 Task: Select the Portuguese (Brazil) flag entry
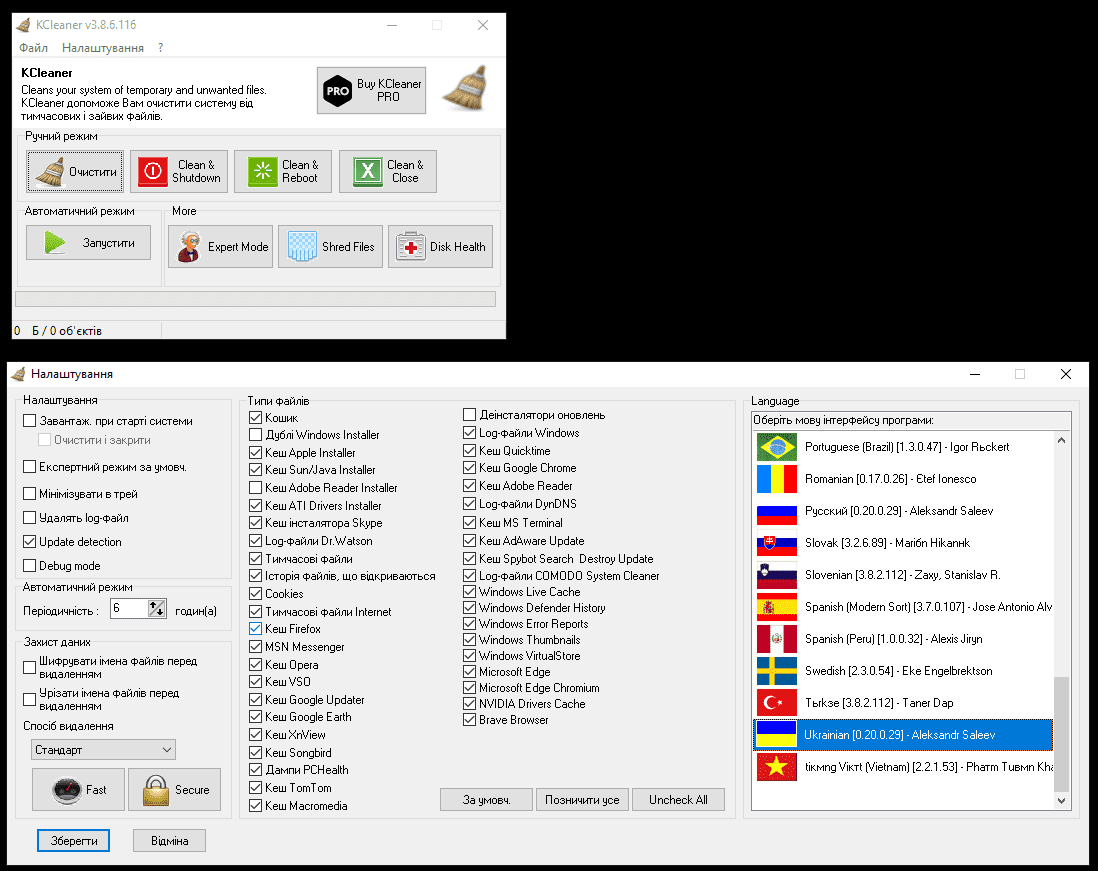coord(903,447)
